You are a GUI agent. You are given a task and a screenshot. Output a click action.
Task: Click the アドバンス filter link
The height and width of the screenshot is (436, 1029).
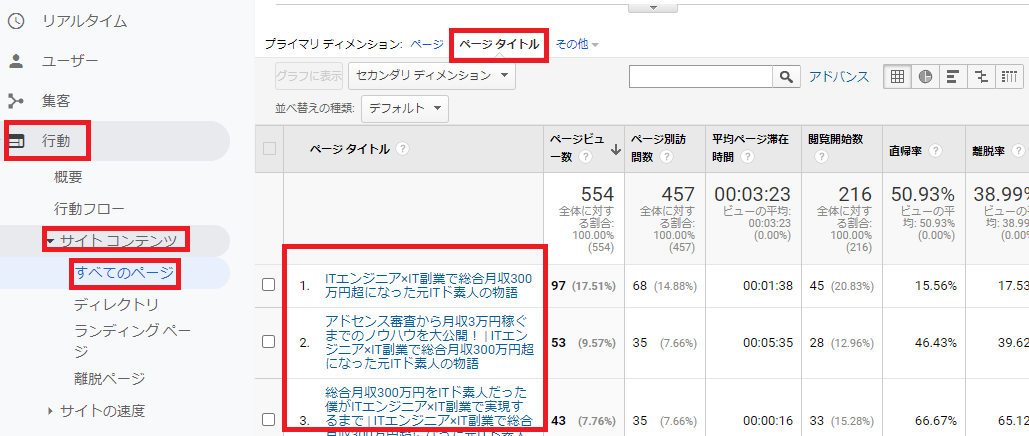coord(839,76)
